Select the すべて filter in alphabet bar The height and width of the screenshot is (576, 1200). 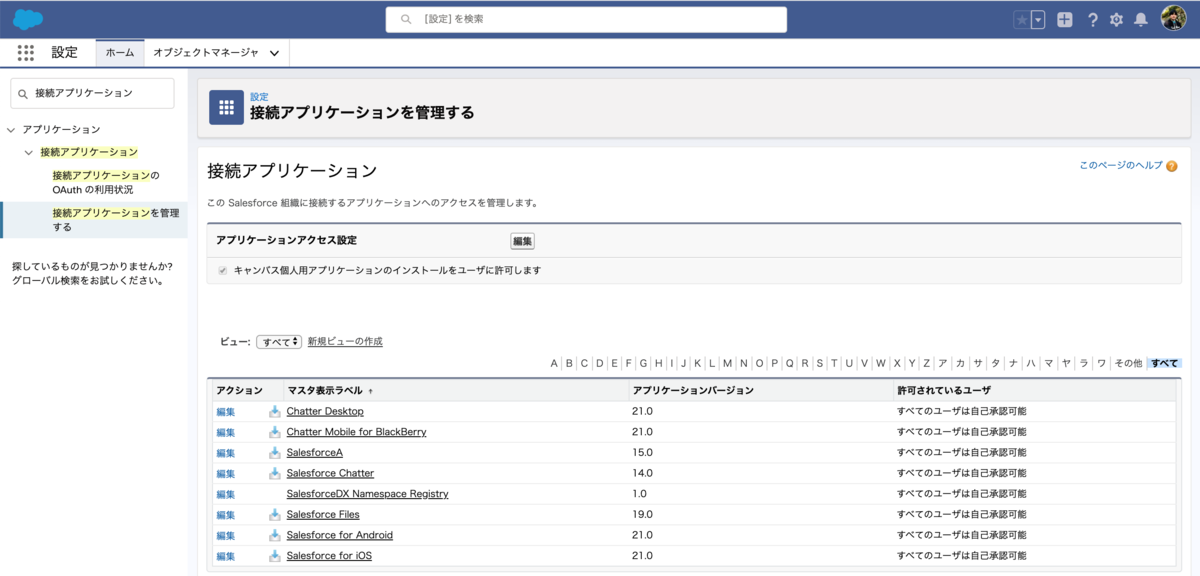coord(1164,363)
